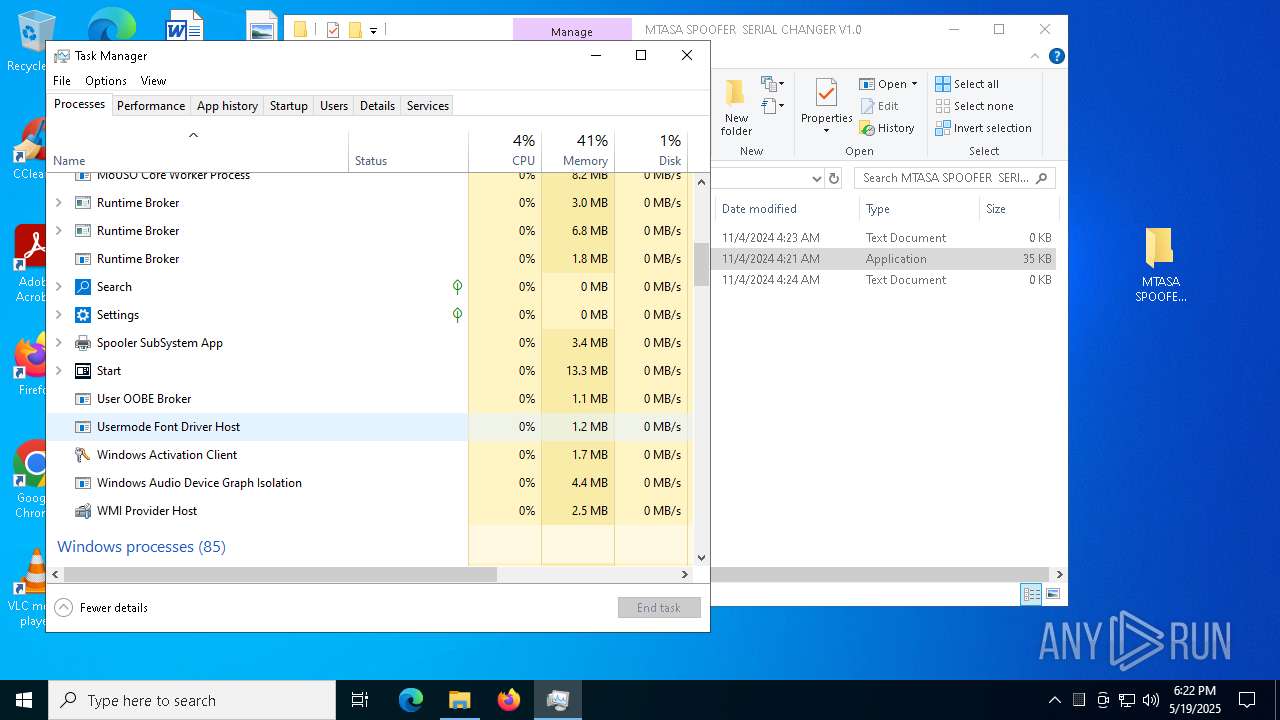The width and height of the screenshot is (1280, 720).
Task: Click the Start process icon
Action: [x=83, y=371]
